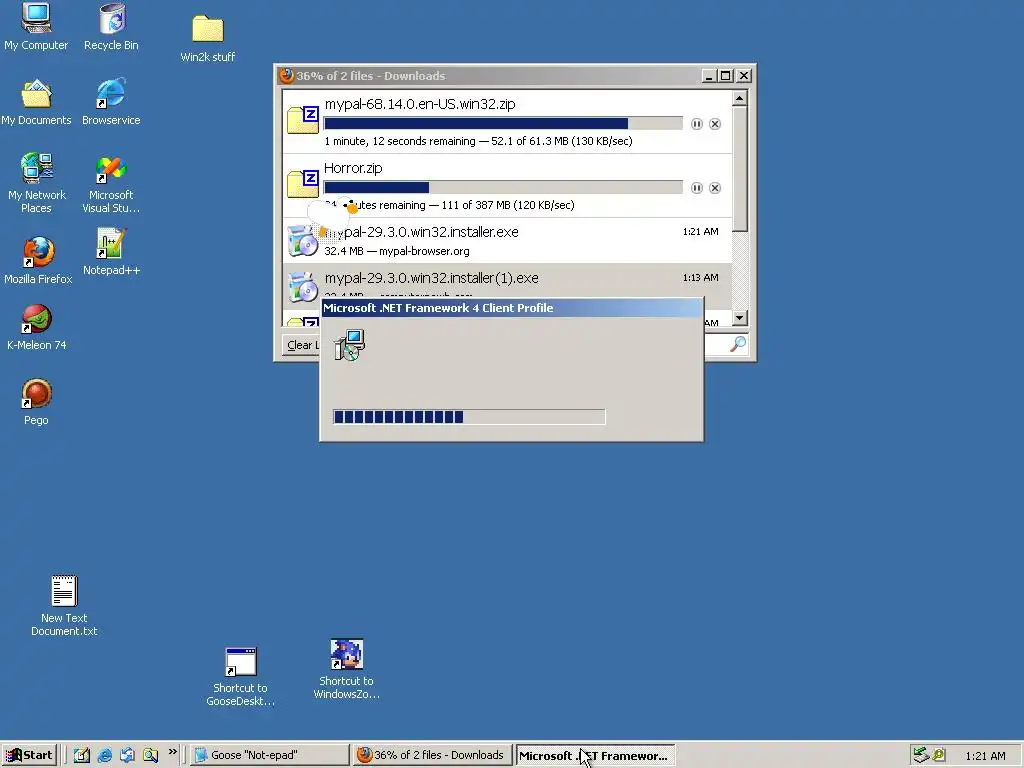Select the Win2k stuff folder
Screen dimensions: 1024x768
208,39
